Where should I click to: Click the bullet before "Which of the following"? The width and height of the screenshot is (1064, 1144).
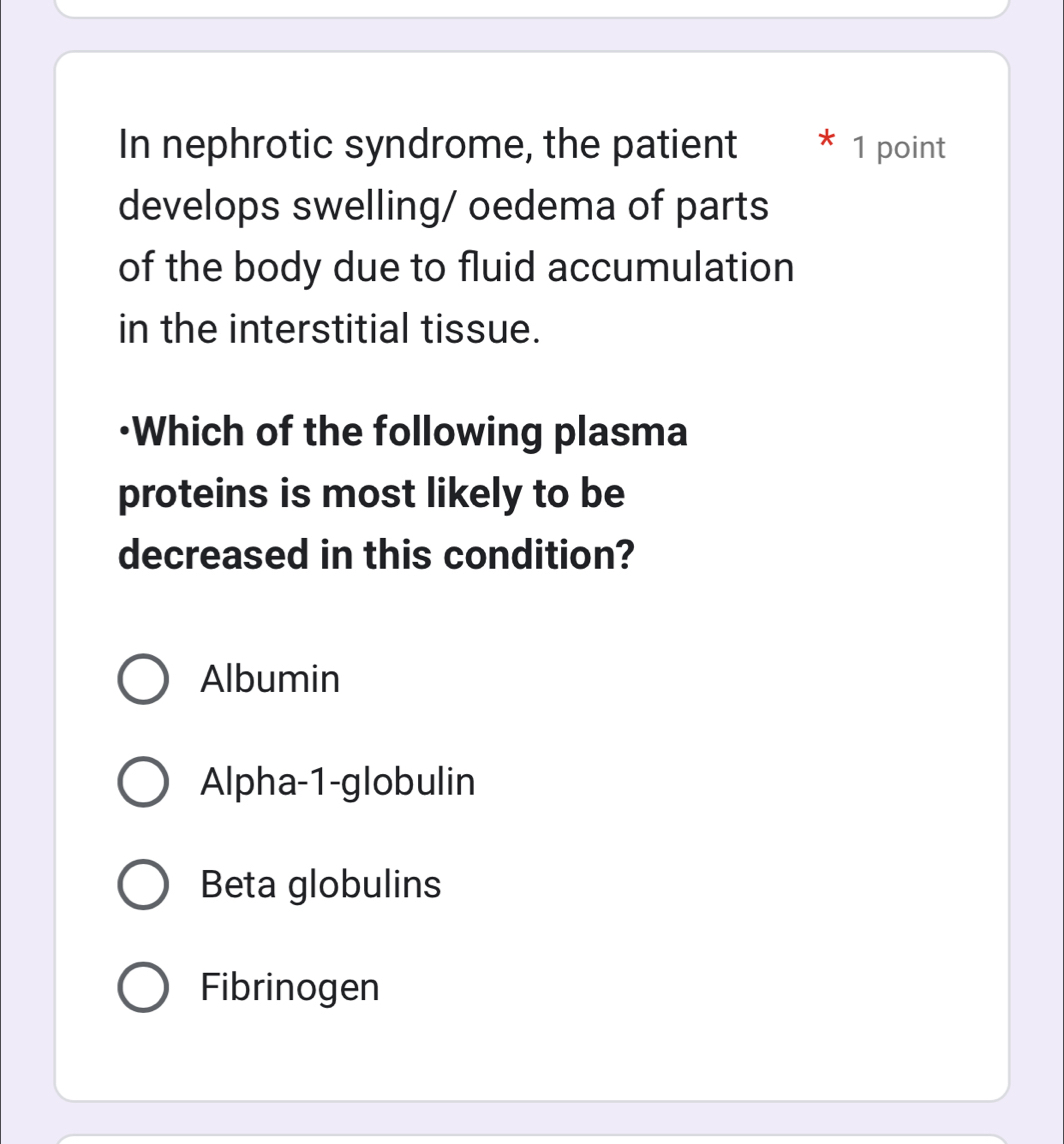point(123,434)
